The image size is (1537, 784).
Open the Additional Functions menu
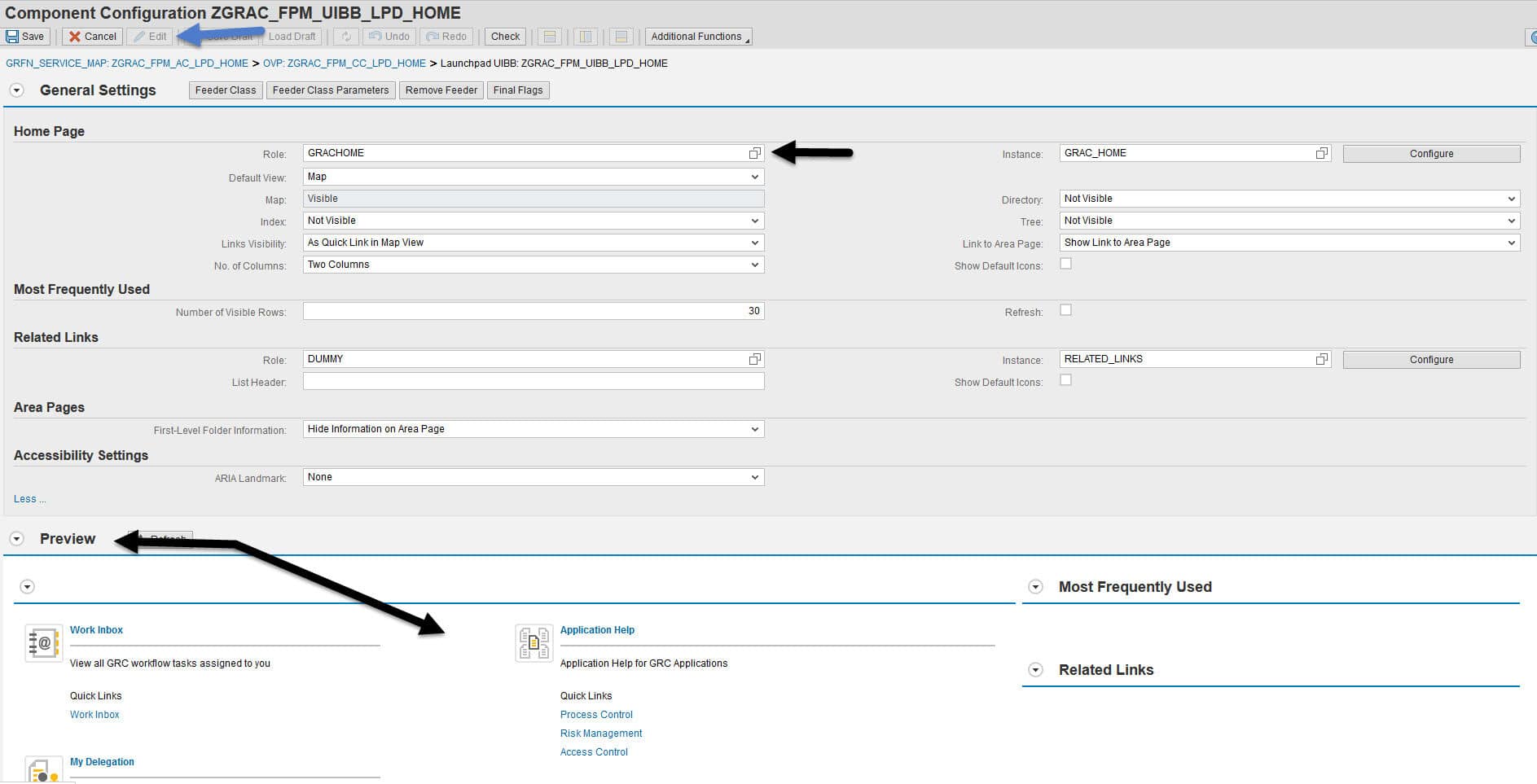[697, 37]
